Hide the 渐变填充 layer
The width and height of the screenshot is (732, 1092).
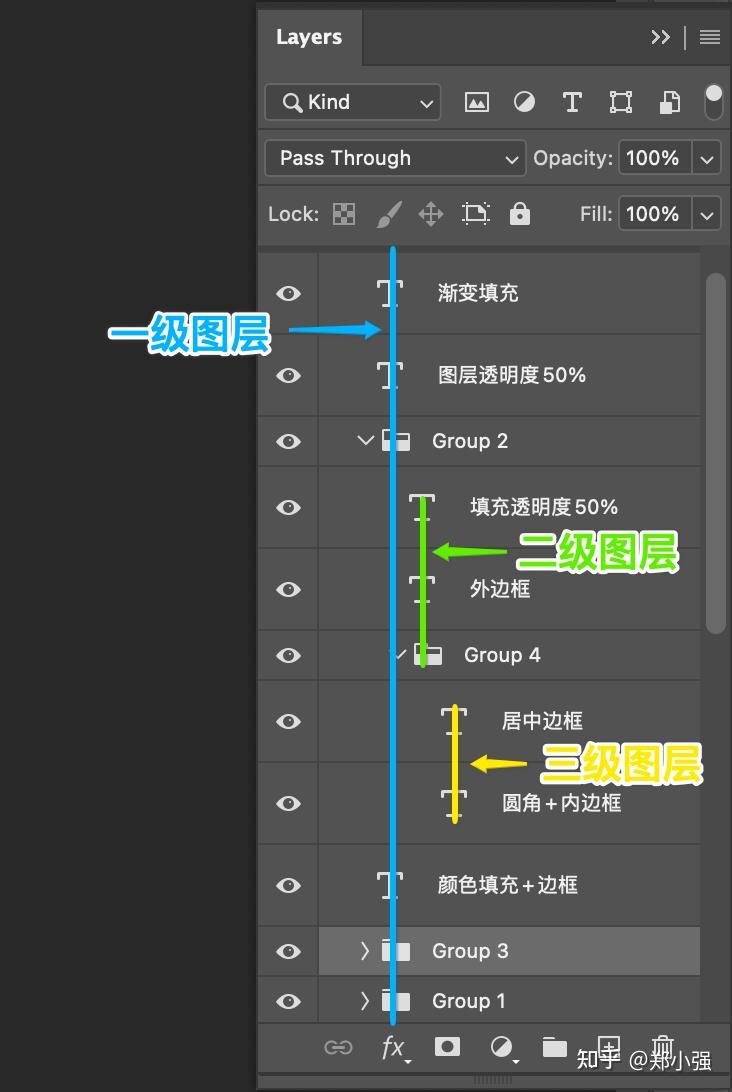(287, 293)
